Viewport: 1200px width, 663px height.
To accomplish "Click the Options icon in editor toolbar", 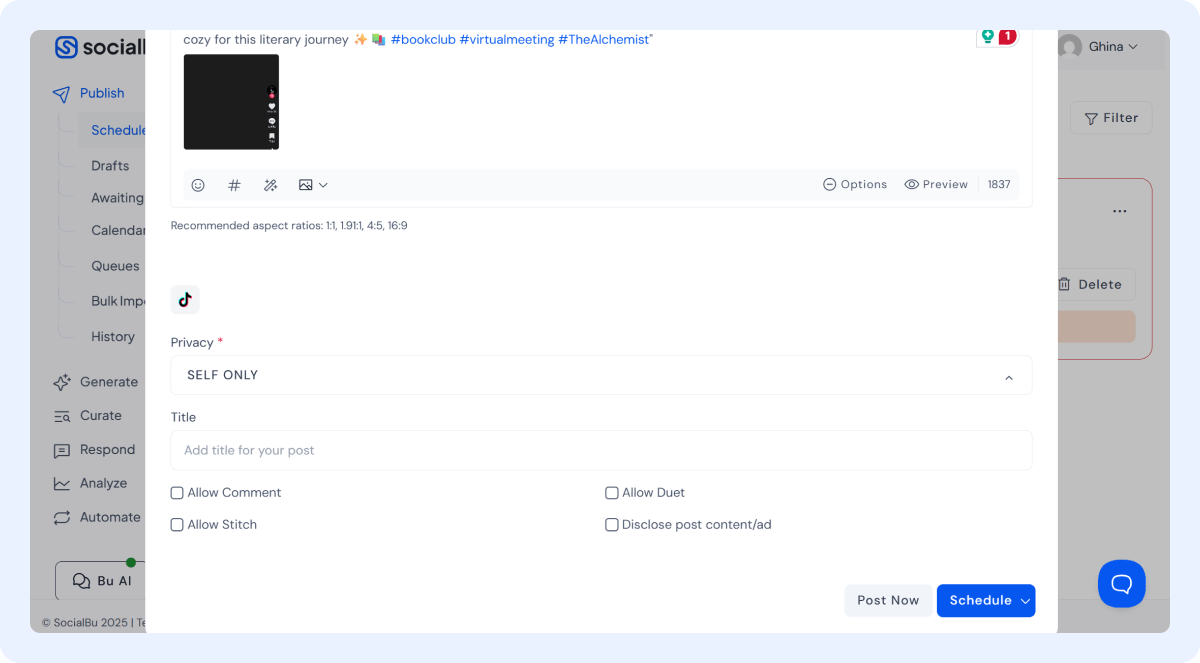I will click(x=829, y=185).
